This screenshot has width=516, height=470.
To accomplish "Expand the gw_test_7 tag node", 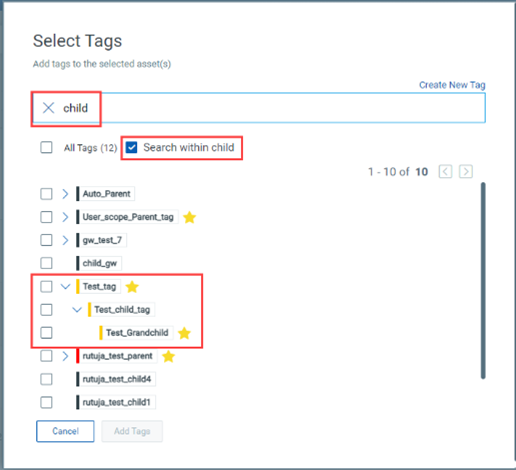I will point(65,240).
